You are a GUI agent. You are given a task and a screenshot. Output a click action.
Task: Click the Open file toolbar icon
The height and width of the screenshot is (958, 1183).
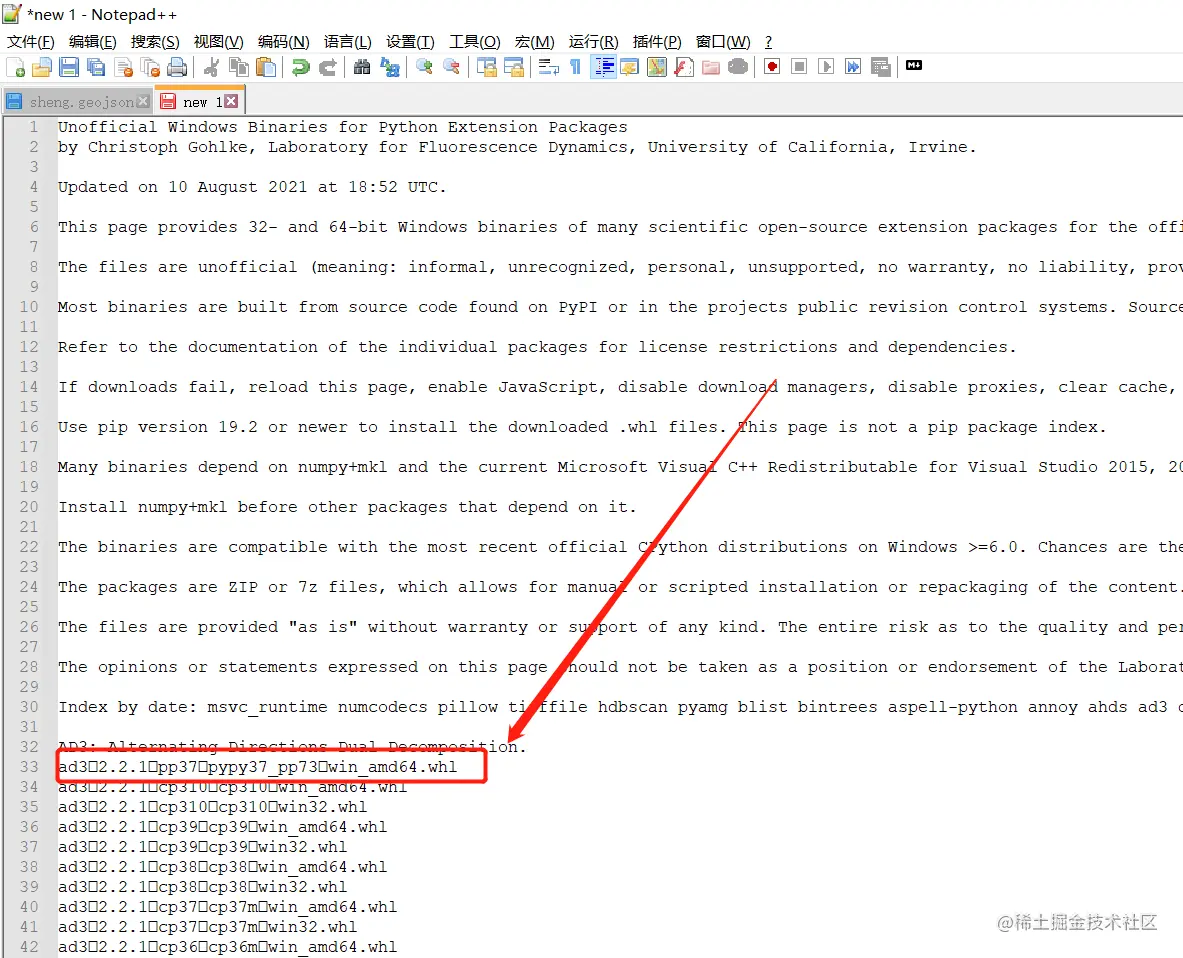[x=42, y=67]
